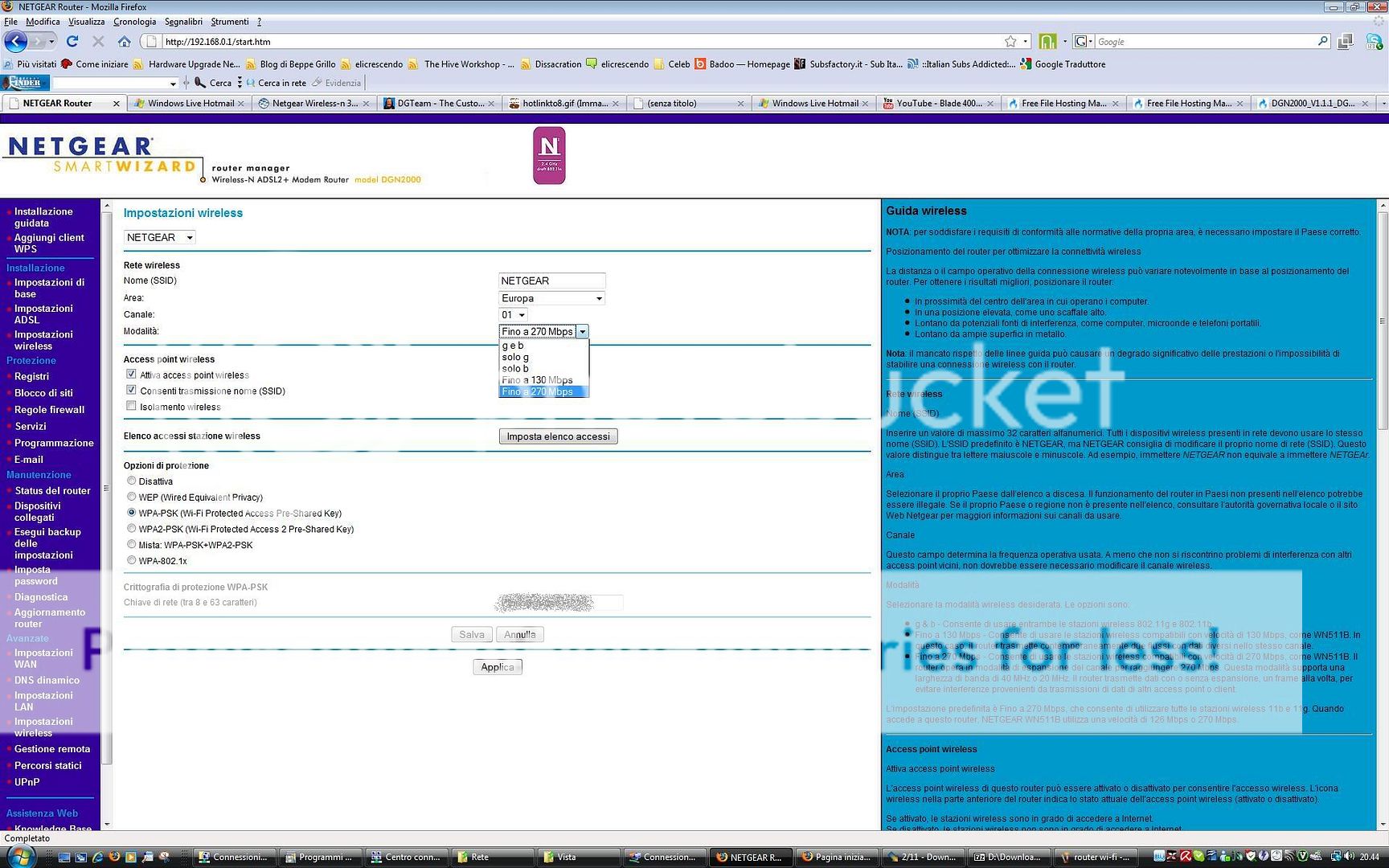This screenshot has width=1389, height=868.
Task: Select the WPA2-PSK protection radio button
Action: point(131,528)
